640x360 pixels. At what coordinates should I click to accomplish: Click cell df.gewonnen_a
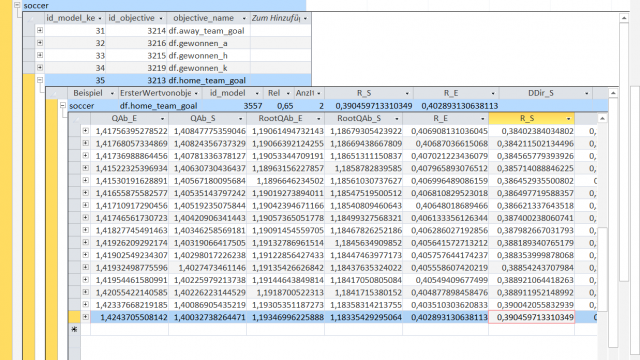point(208,43)
